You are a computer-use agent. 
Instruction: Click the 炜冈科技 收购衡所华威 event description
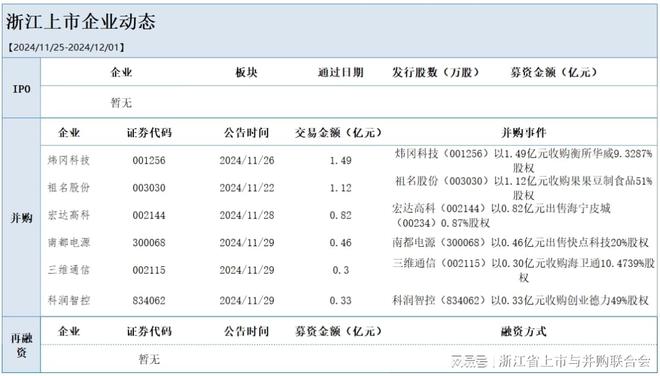[523, 160]
